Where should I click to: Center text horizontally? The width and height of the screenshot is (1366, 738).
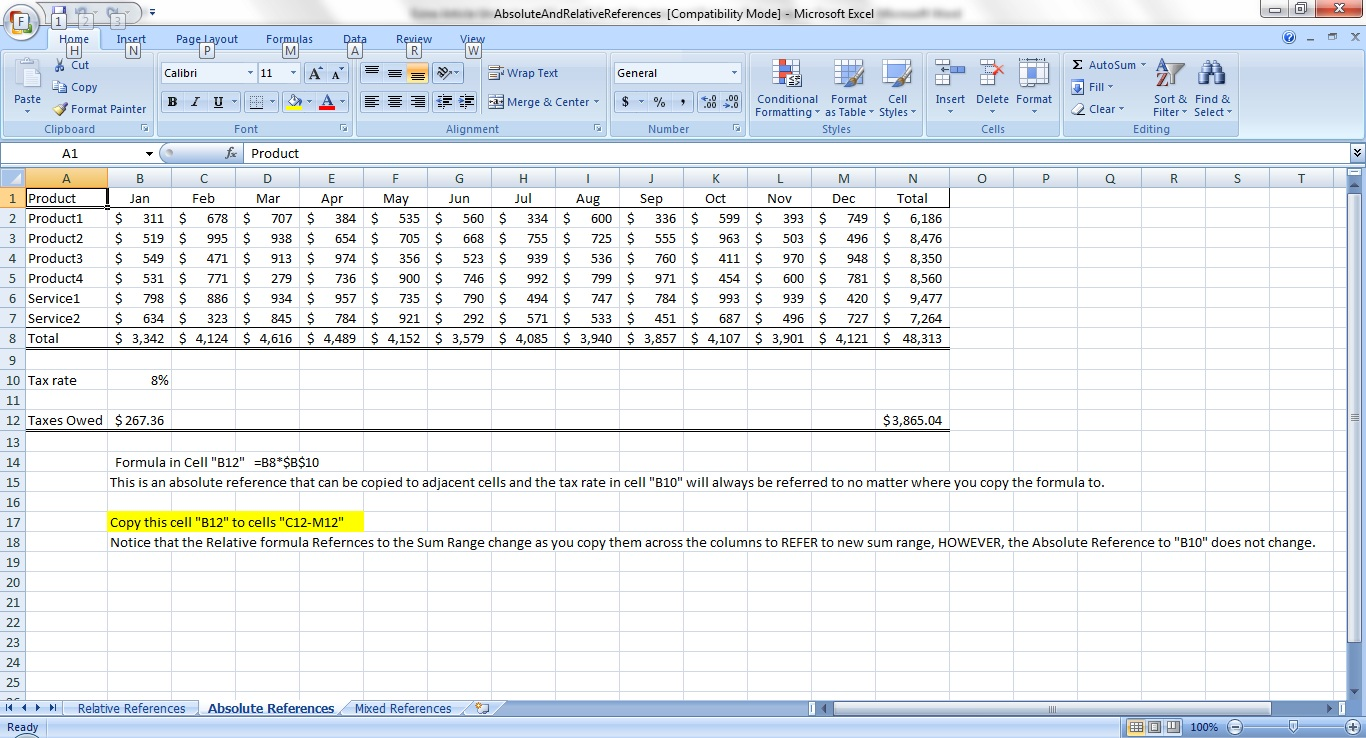tap(395, 102)
